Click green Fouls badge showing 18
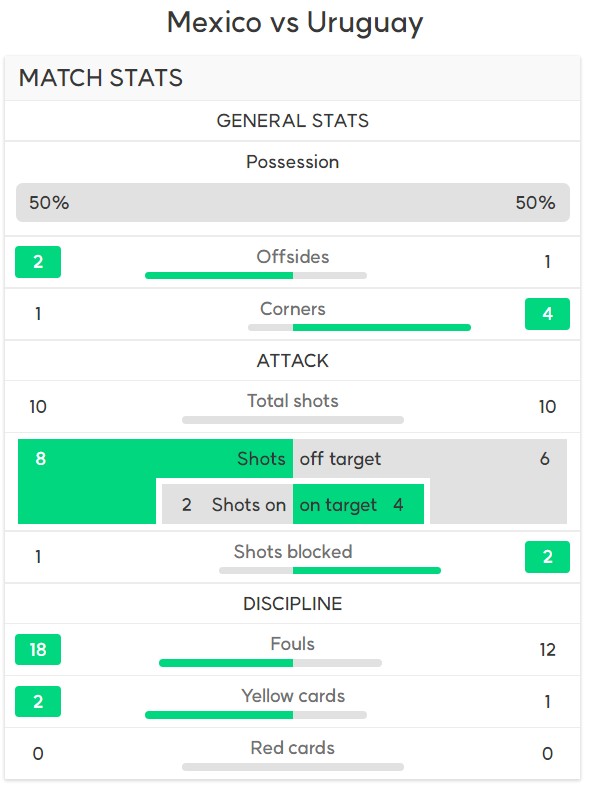 click(x=38, y=650)
